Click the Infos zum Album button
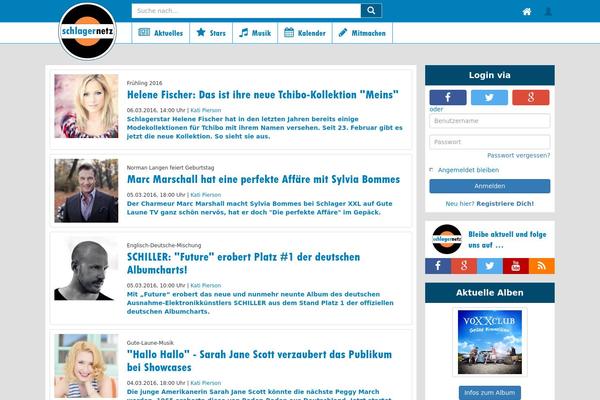 (x=489, y=393)
